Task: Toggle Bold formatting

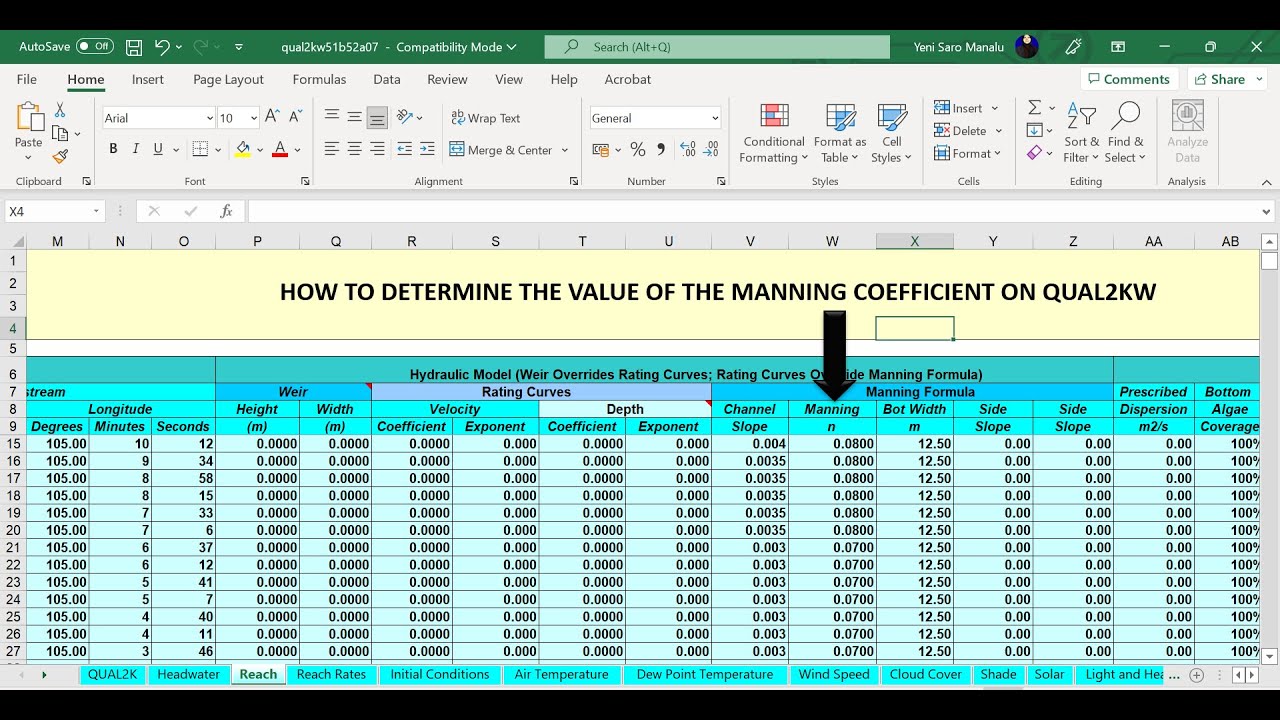Action: 113,149
